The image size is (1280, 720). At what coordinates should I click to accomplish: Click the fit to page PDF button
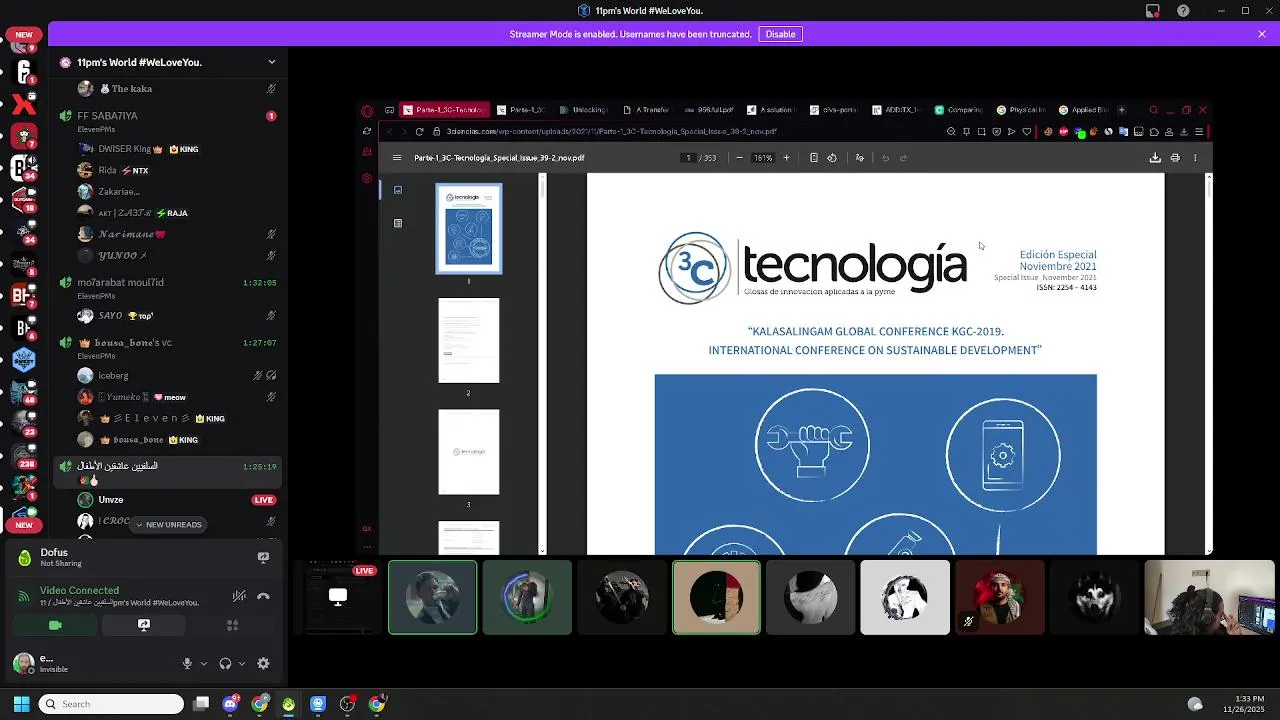coord(813,158)
